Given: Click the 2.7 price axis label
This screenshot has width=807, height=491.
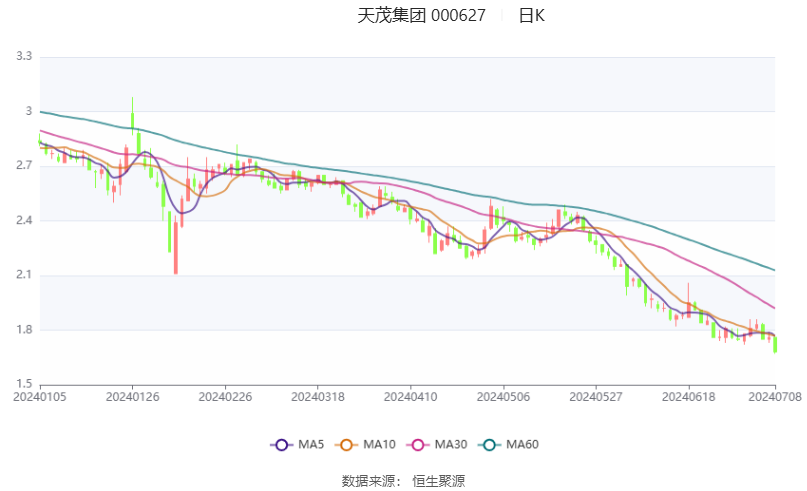Looking at the screenshot, I should point(24,166).
